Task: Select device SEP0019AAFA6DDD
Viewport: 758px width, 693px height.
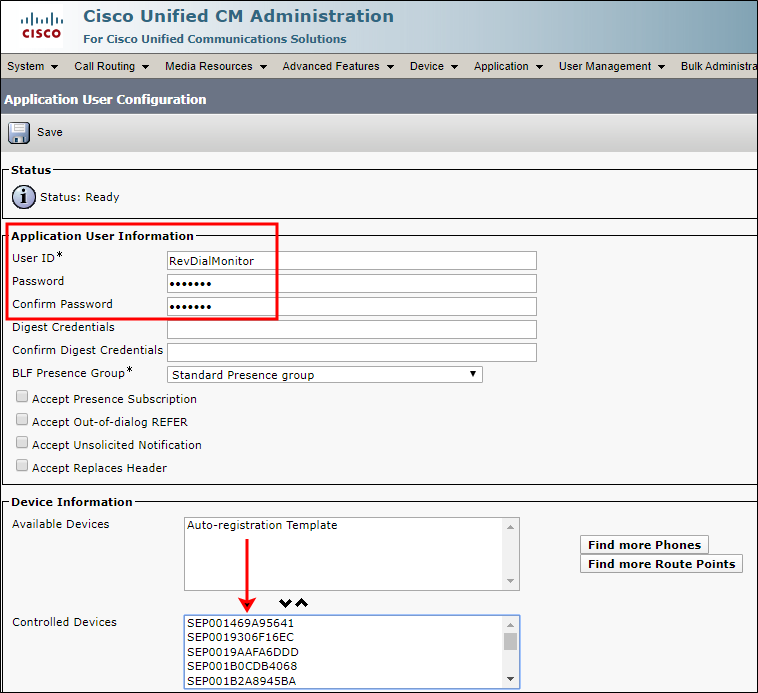Action: pos(243,652)
